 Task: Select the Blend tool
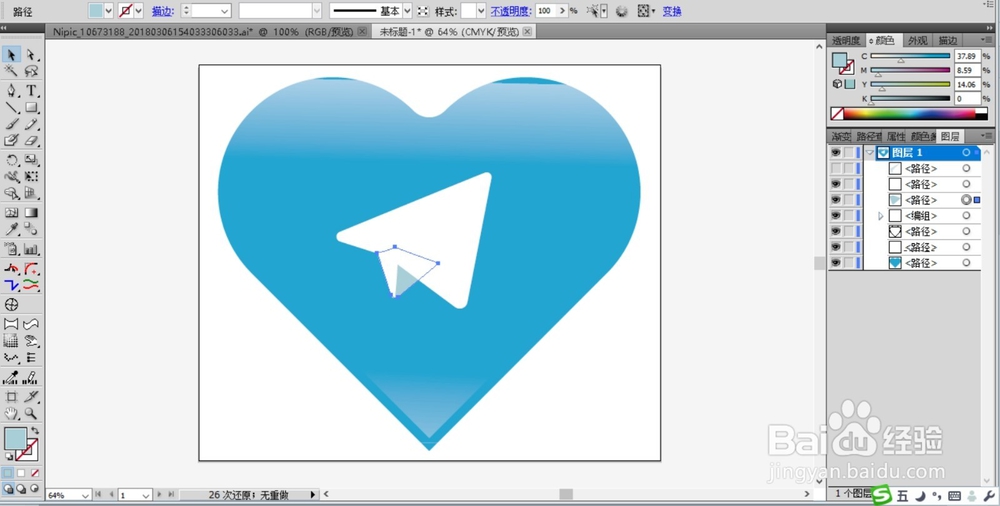31,229
